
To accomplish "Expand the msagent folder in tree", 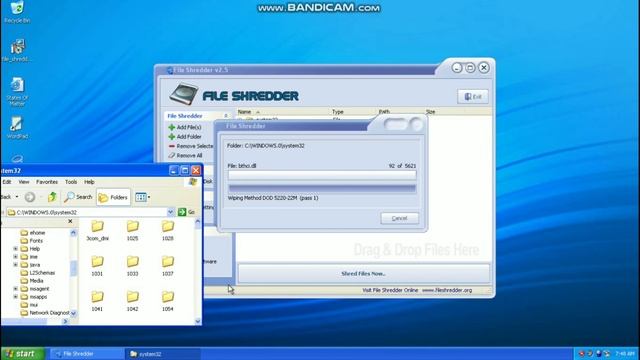I will [16, 289].
